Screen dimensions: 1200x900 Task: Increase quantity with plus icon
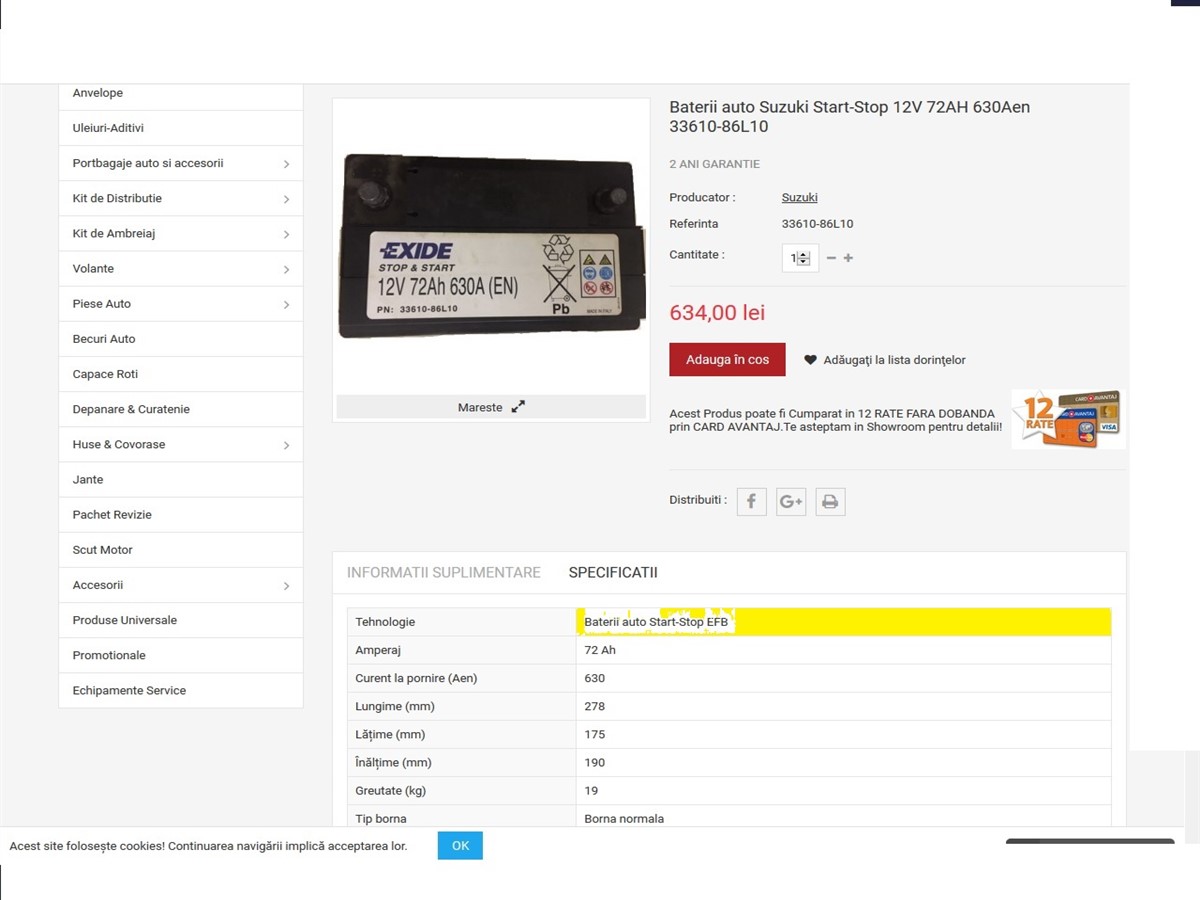click(848, 258)
